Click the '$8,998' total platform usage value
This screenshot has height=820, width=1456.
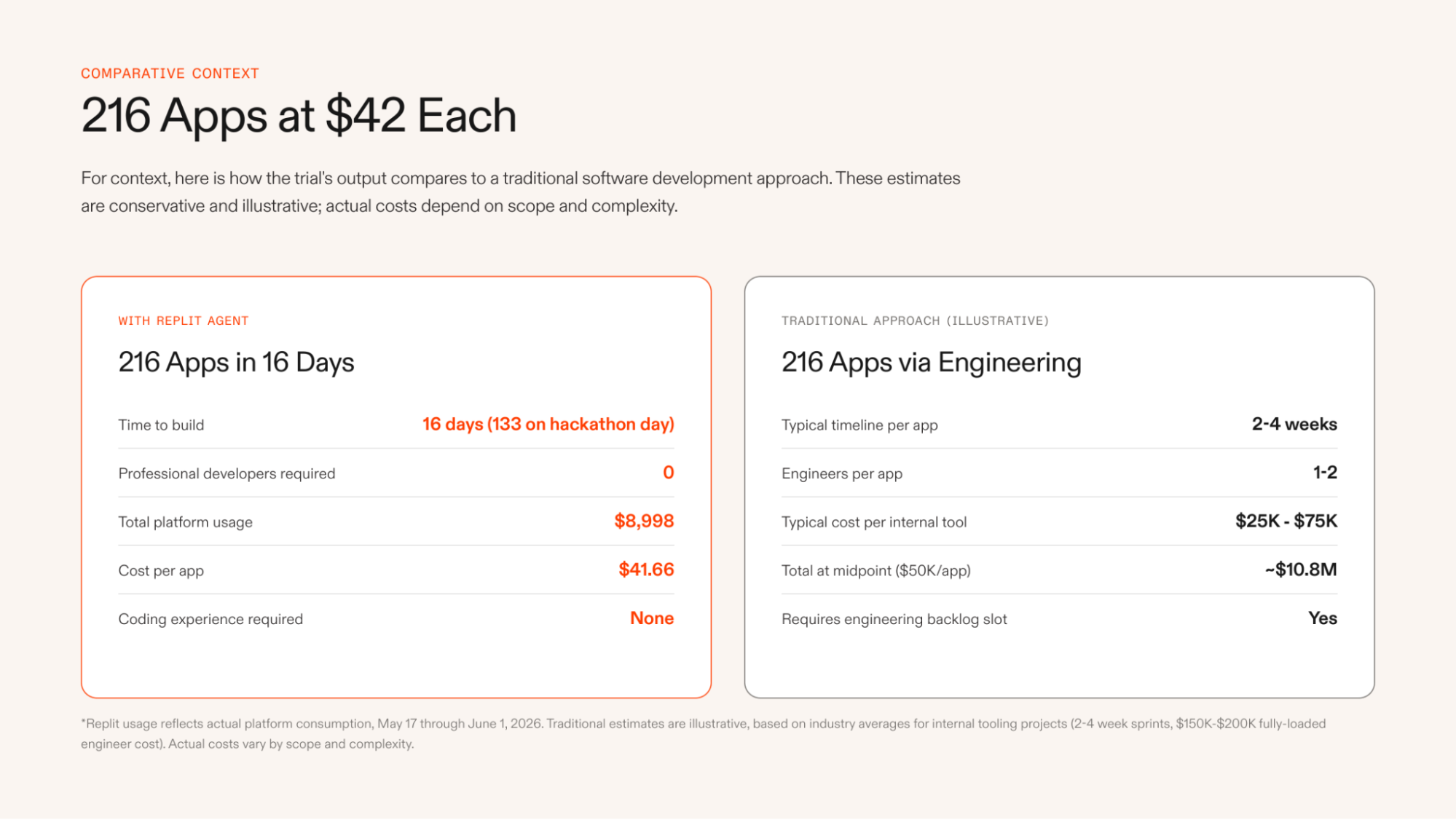coord(644,521)
